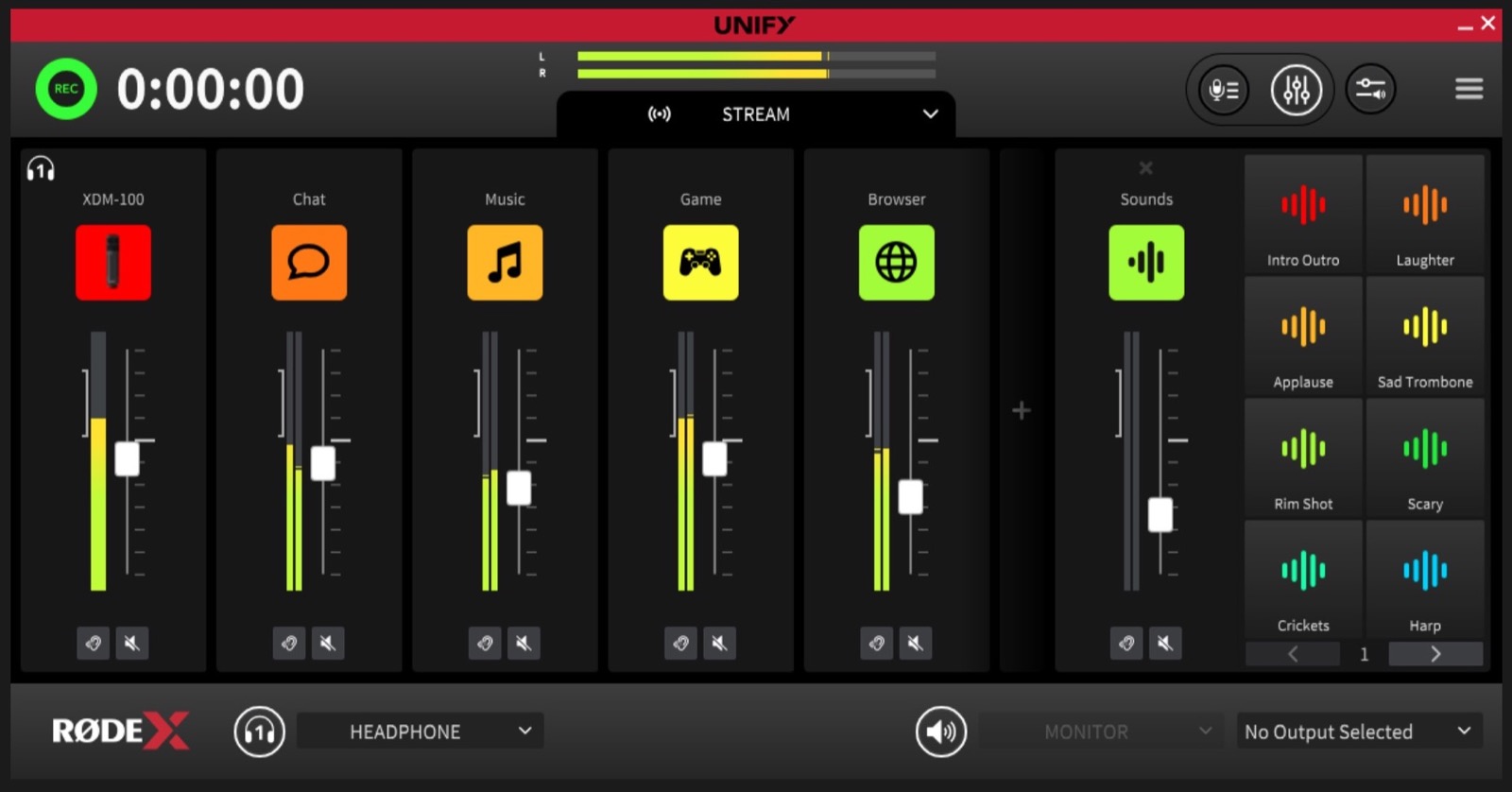Screen dimensions: 1512x792
Task: Click the monitor speaker icon
Action: coord(941,732)
